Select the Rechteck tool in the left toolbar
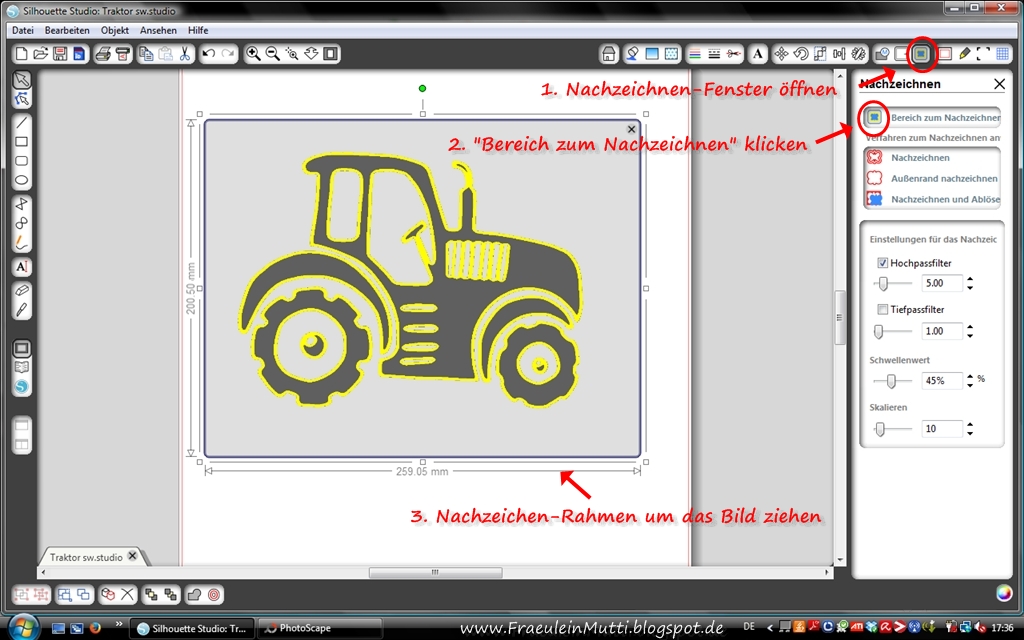The image size is (1024, 640). pos(21,143)
